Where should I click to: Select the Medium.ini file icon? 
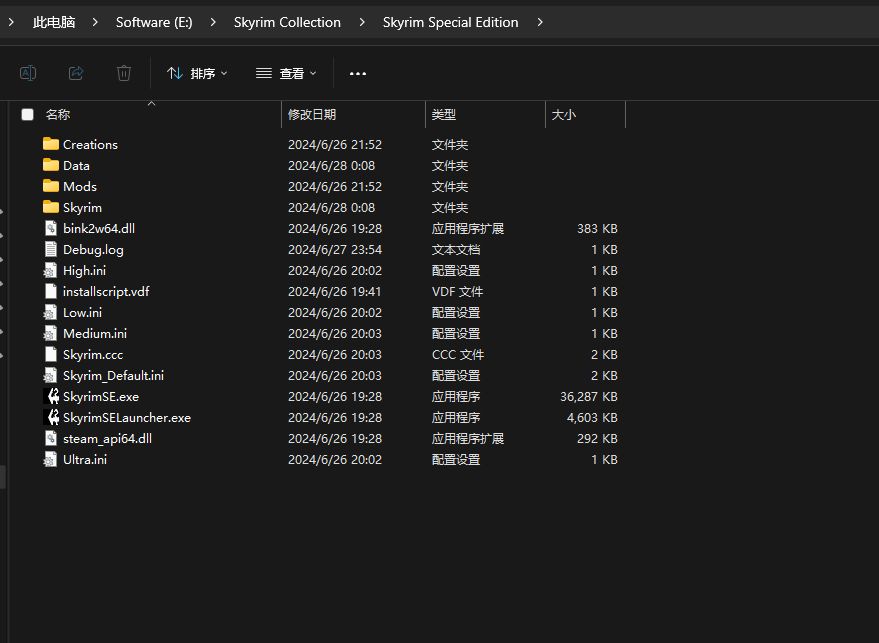pyautogui.click(x=50, y=334)
